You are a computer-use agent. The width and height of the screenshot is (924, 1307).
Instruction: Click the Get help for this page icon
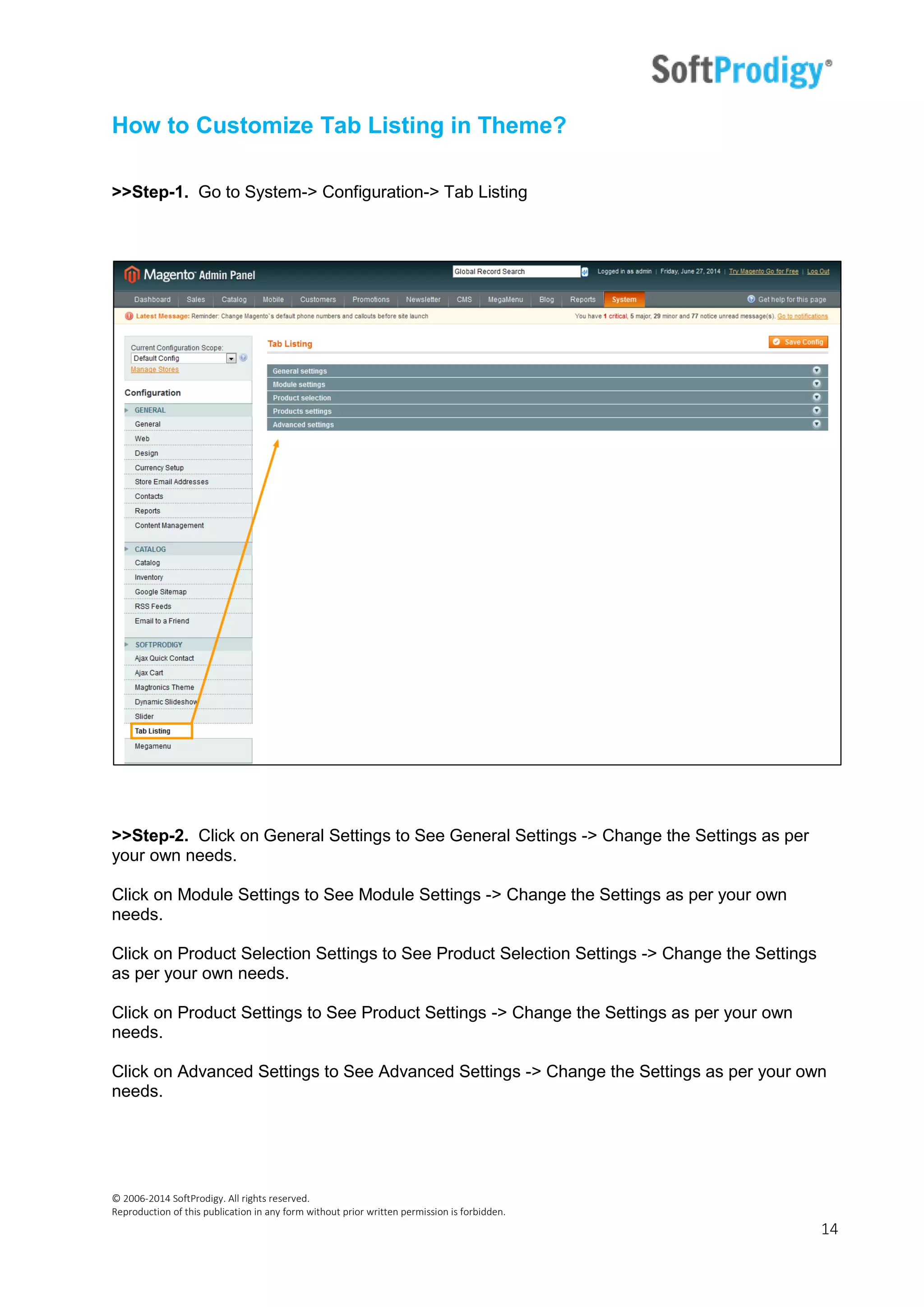(751, 299)
